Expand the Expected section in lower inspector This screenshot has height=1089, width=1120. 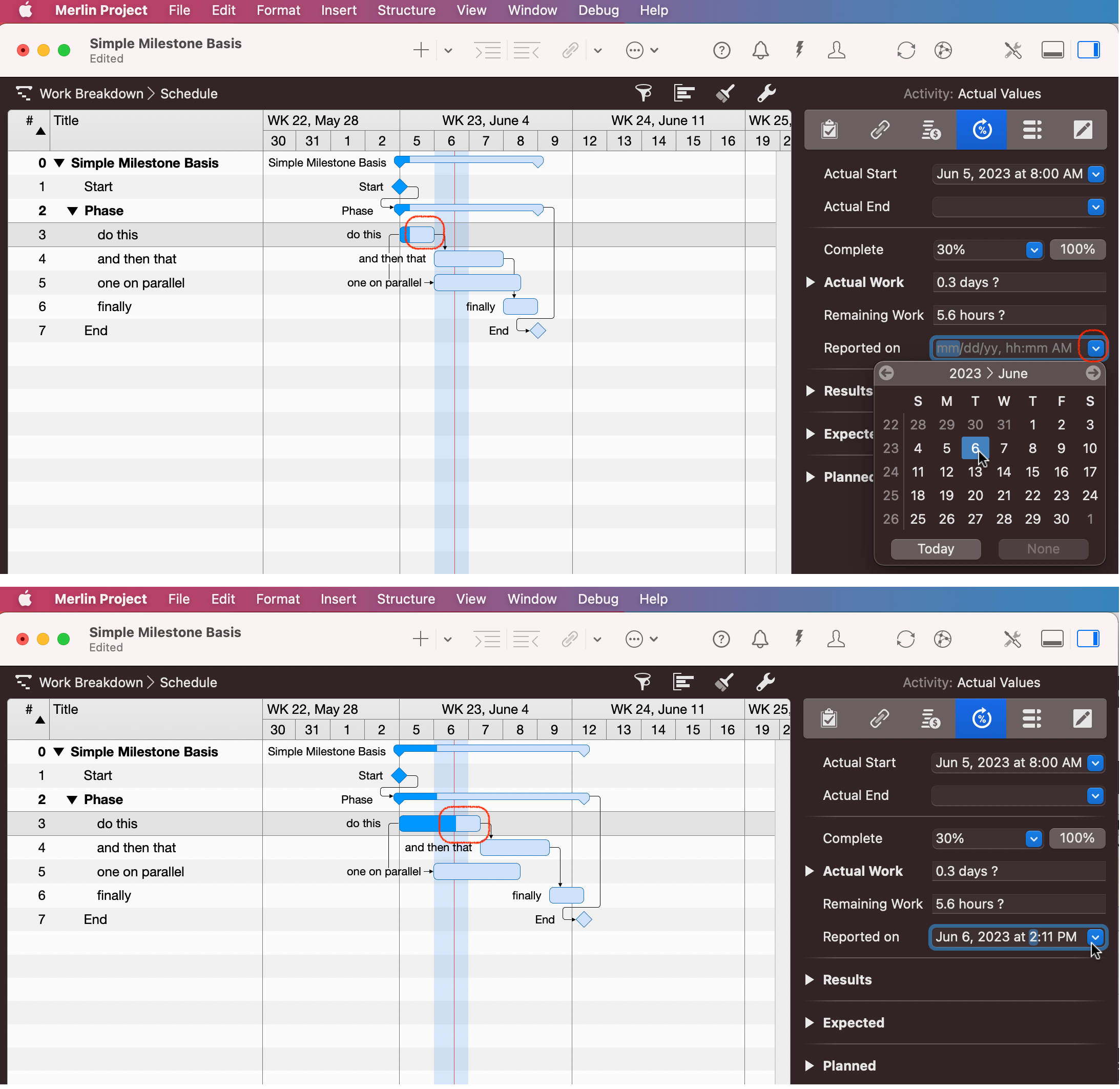pyautogui.click(x=810, y=1023)
